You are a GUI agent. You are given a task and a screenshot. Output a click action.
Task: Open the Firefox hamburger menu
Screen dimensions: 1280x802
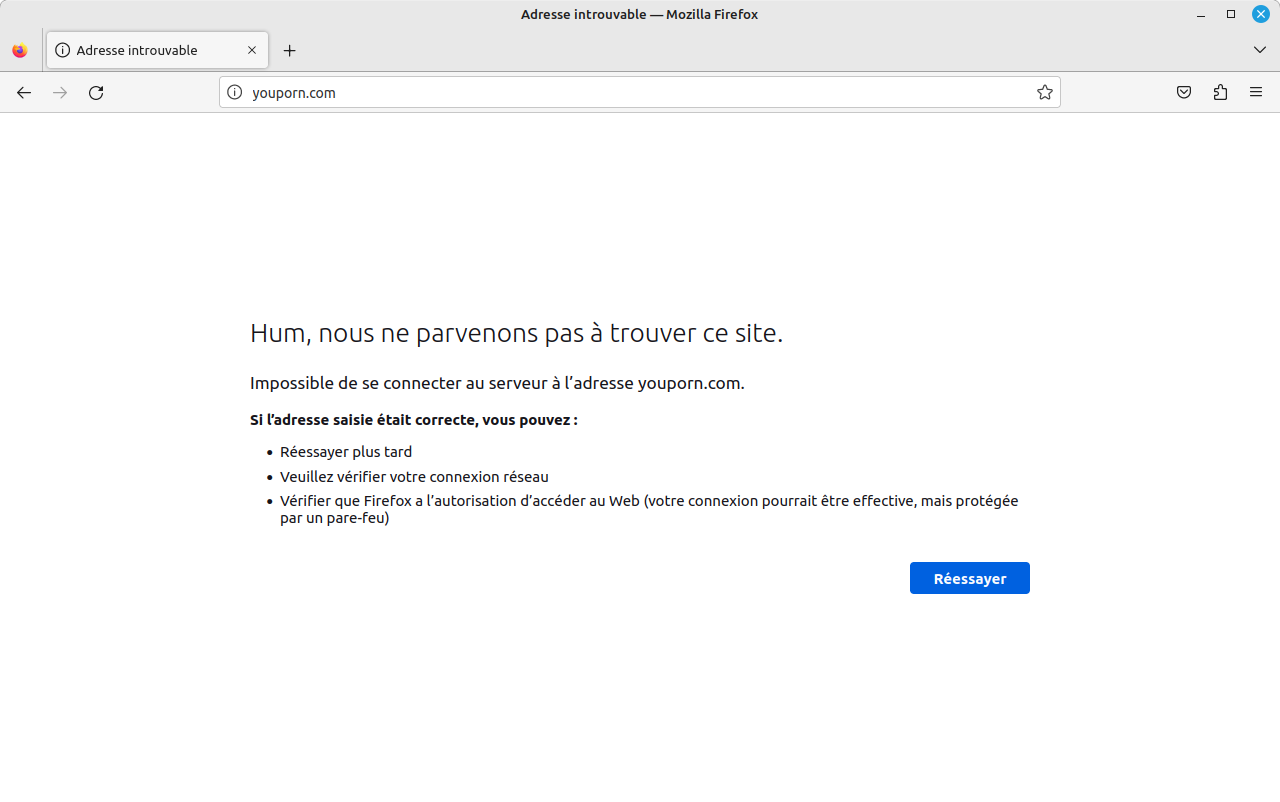click(1256, 93)
